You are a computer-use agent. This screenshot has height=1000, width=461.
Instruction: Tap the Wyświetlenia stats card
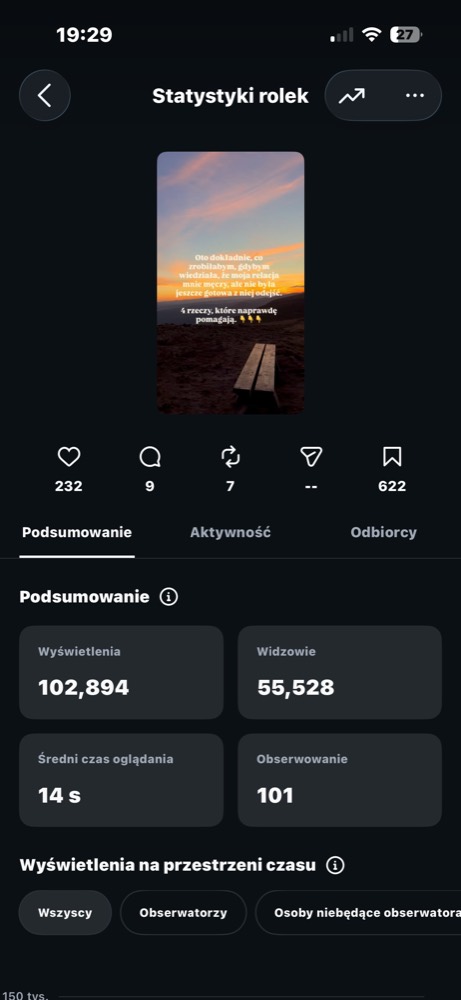pyautogui.click(x=121, y=672)
